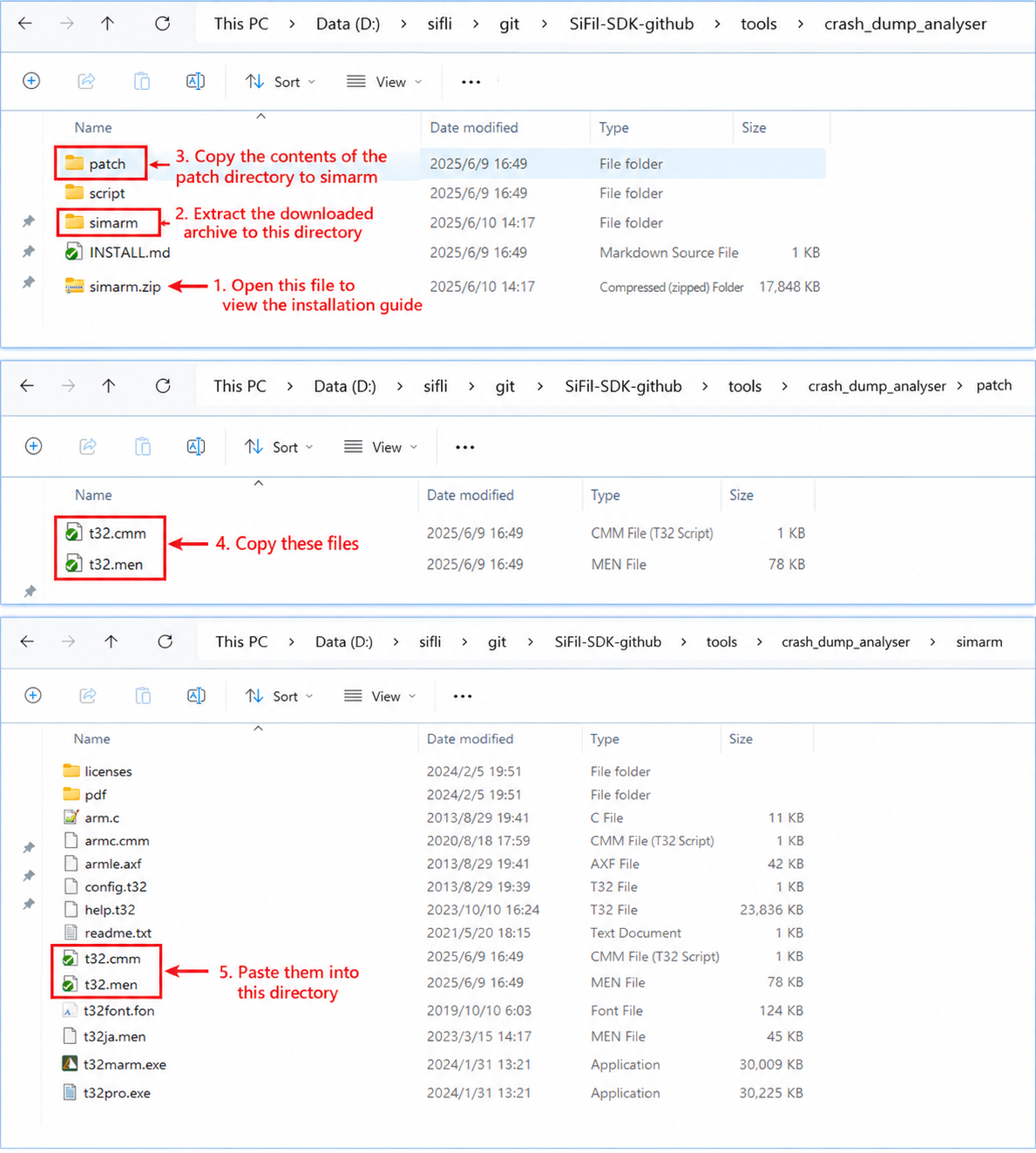The height and width of the screenshot is (1153, 1036).
Task: Click the Rename icon in the patch window toolbar
Action: pyautogui.click(x=196, y=446)
